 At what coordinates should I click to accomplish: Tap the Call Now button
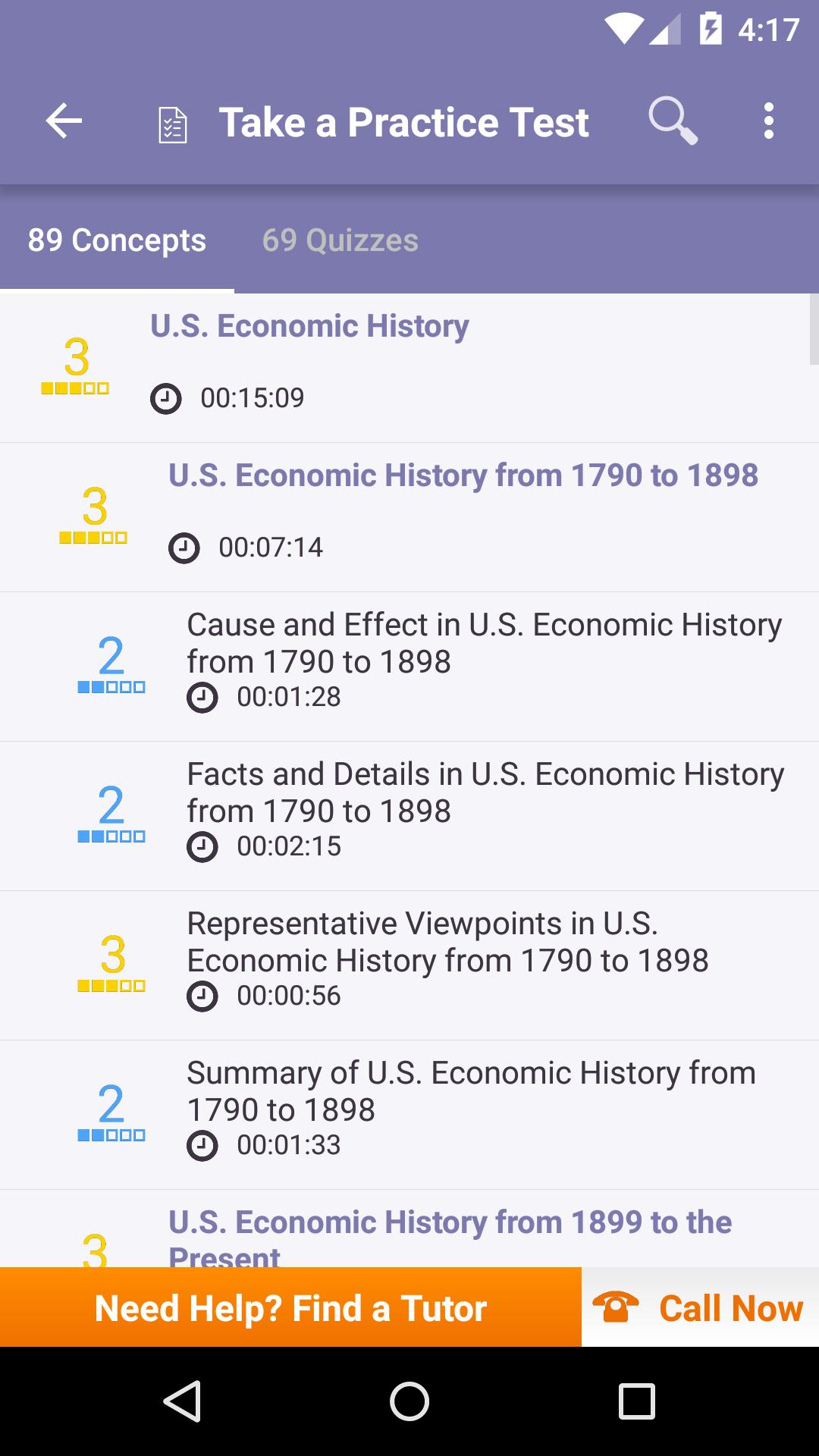(701, 1307)
